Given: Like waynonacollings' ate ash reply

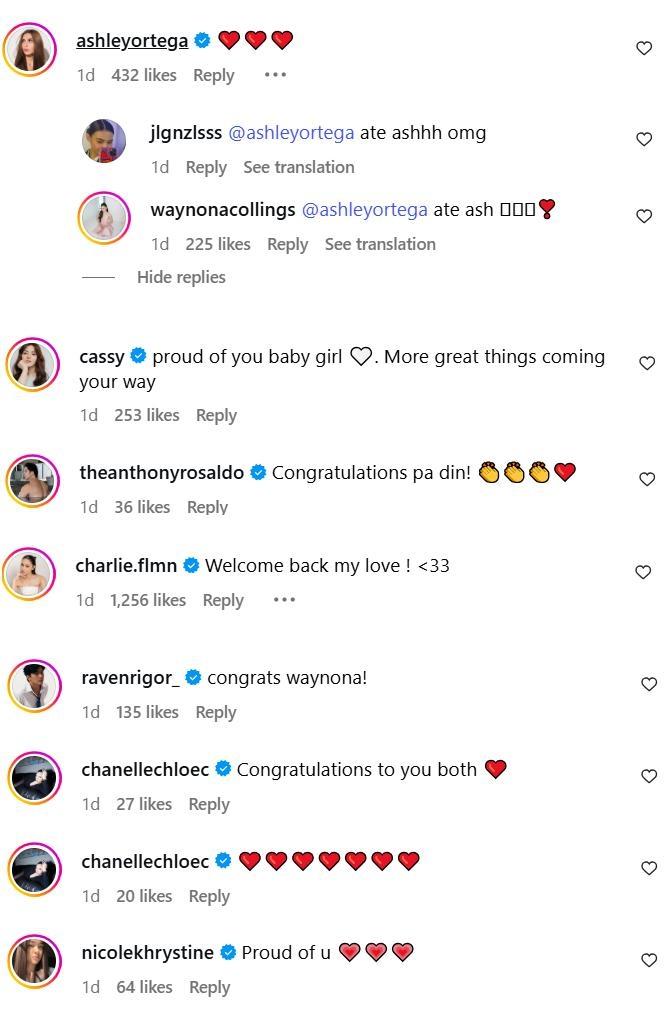Looking at the screenshot, I should pyautogui.click(x=644, y=216).
